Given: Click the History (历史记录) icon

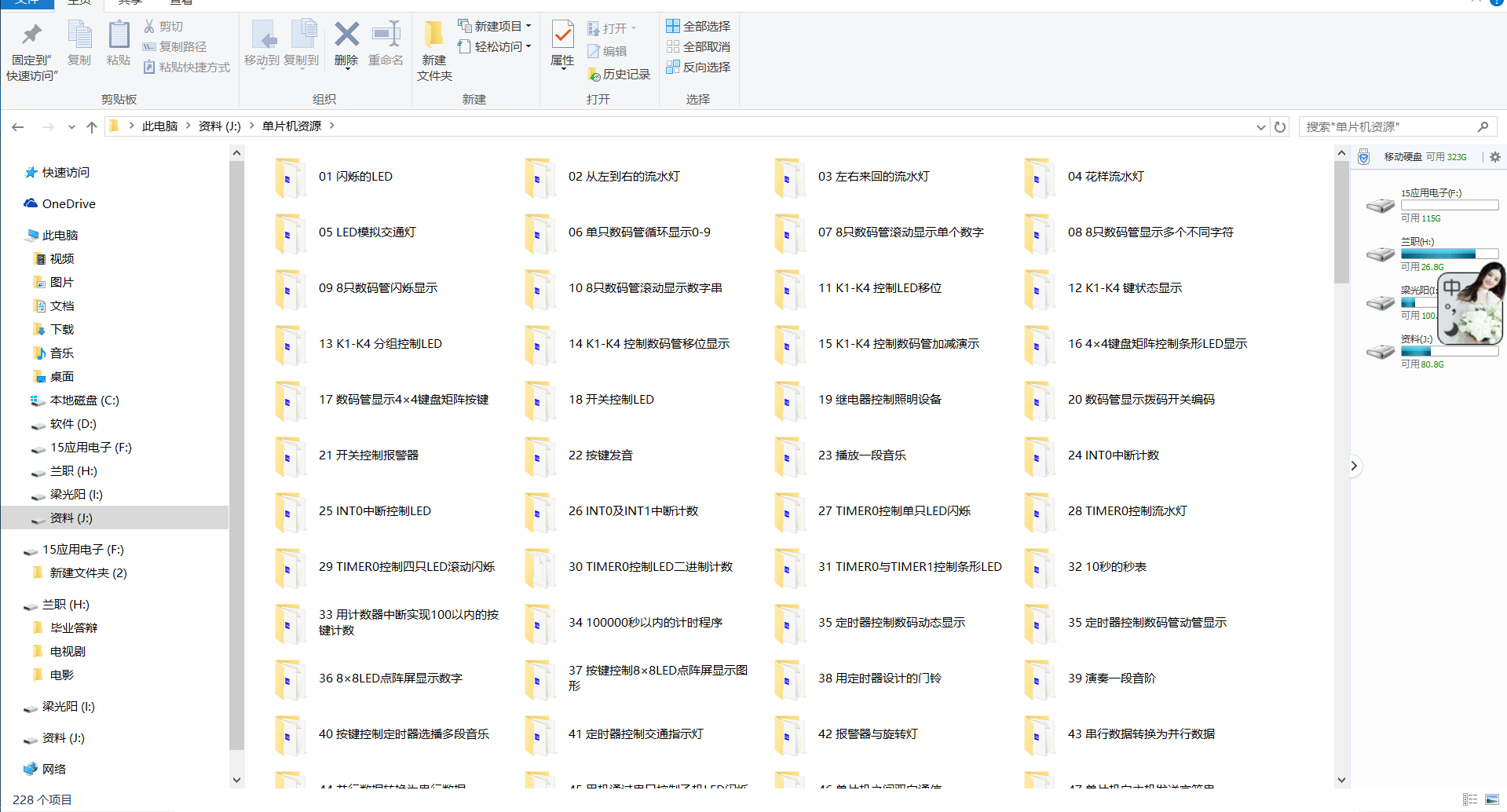Looking at the screenshot, I should (594, 74).
